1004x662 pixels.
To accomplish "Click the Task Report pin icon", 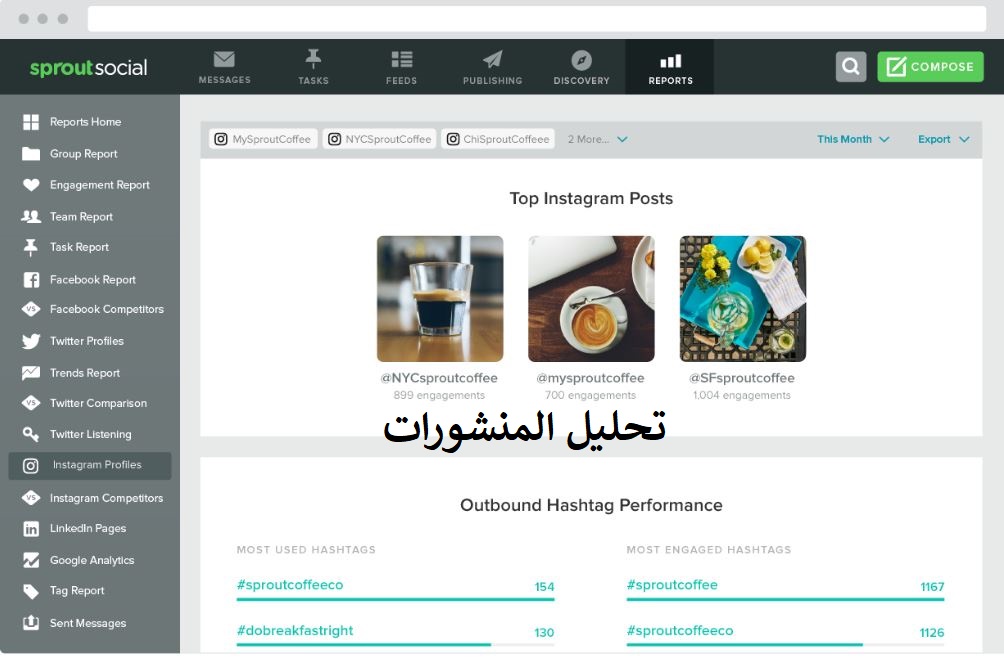I will point(31,247).
